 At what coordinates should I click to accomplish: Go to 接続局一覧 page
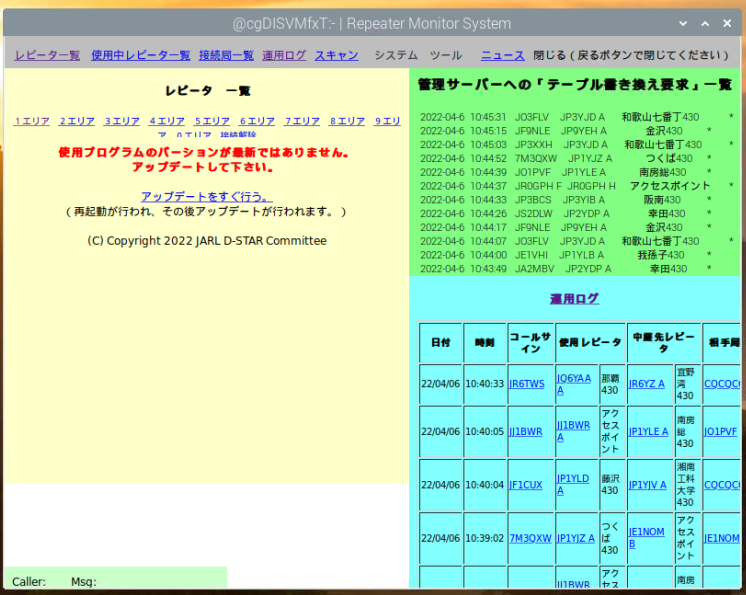[x=226, y=55]
